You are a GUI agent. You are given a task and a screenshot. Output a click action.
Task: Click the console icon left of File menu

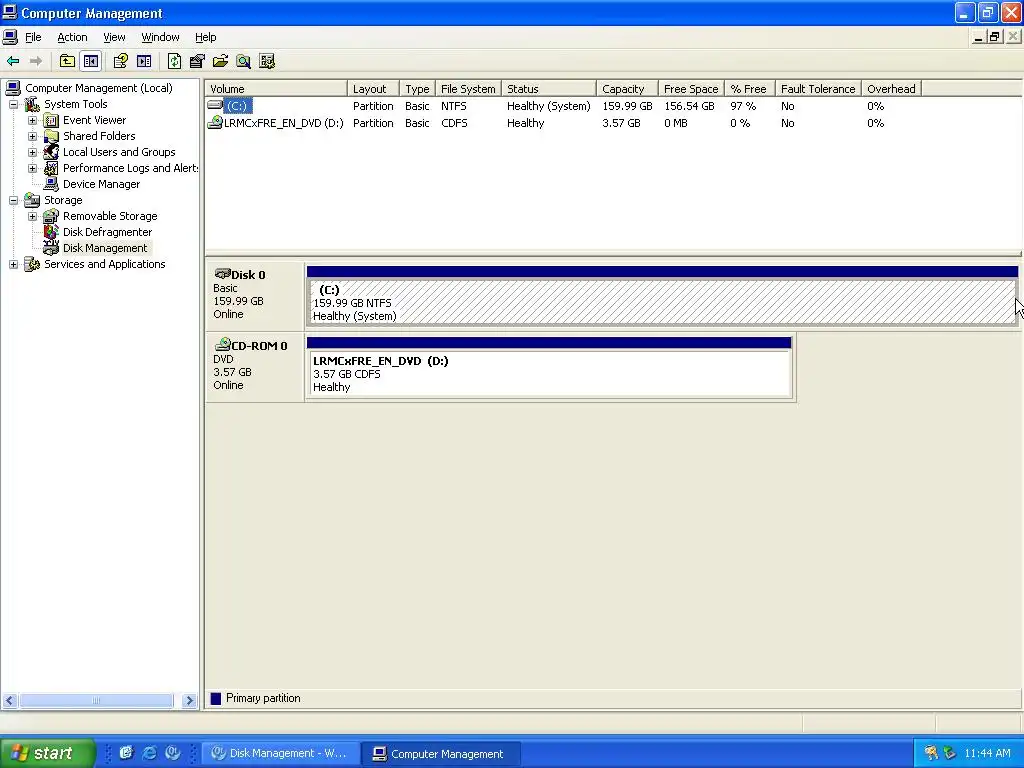pos(10,37)
